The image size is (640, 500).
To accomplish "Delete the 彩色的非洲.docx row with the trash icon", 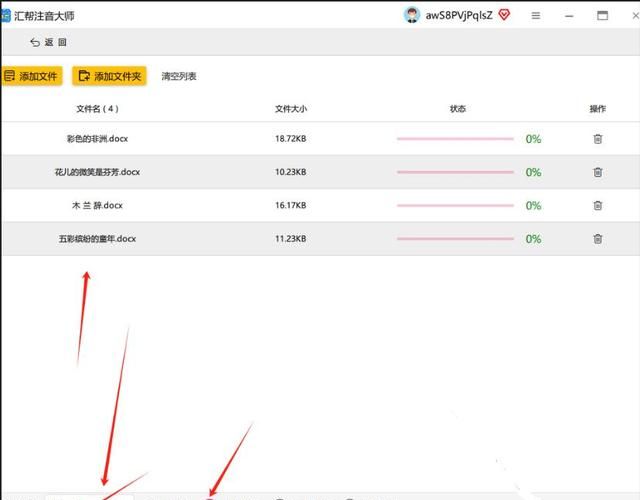I will pyautogui.click(x=598, y=139).
